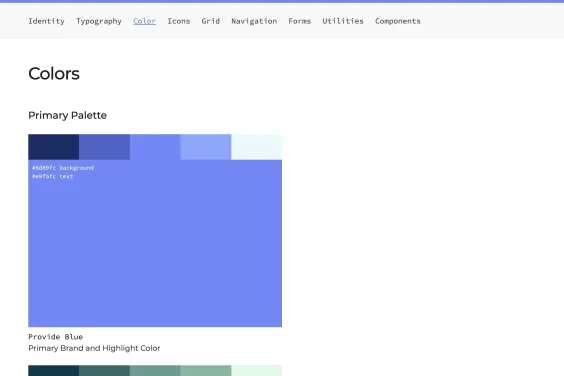
Task: Navigate to the Grid section
Action: pyautogui.click(x=210, y=21)
